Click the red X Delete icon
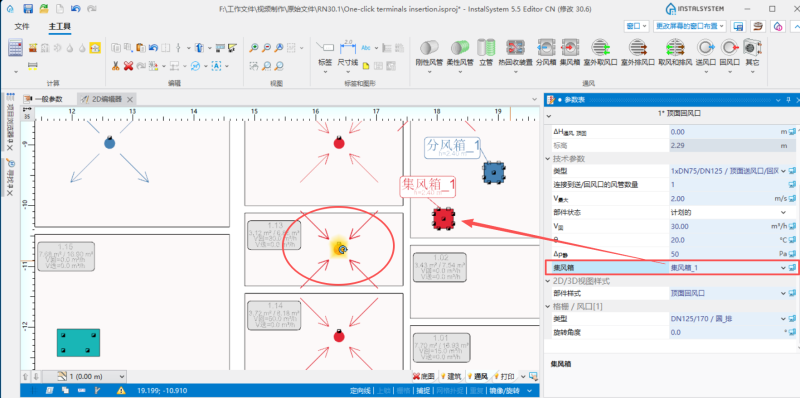Viewport: 800px width, 398px height. [x=129, y=65]
